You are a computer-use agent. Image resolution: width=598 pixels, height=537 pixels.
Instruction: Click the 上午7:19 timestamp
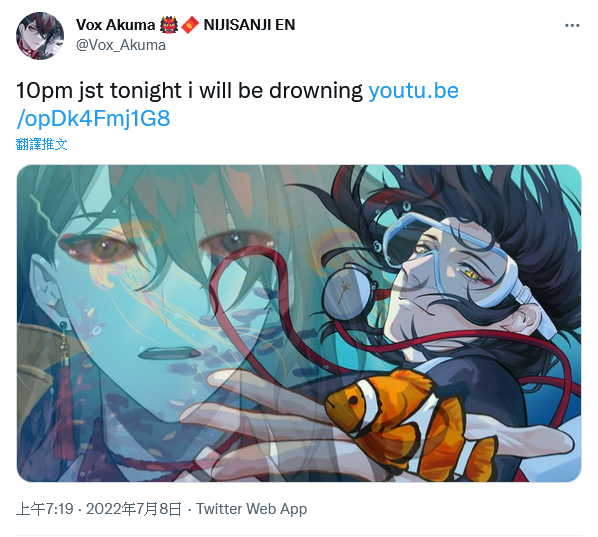coord(45,509)
